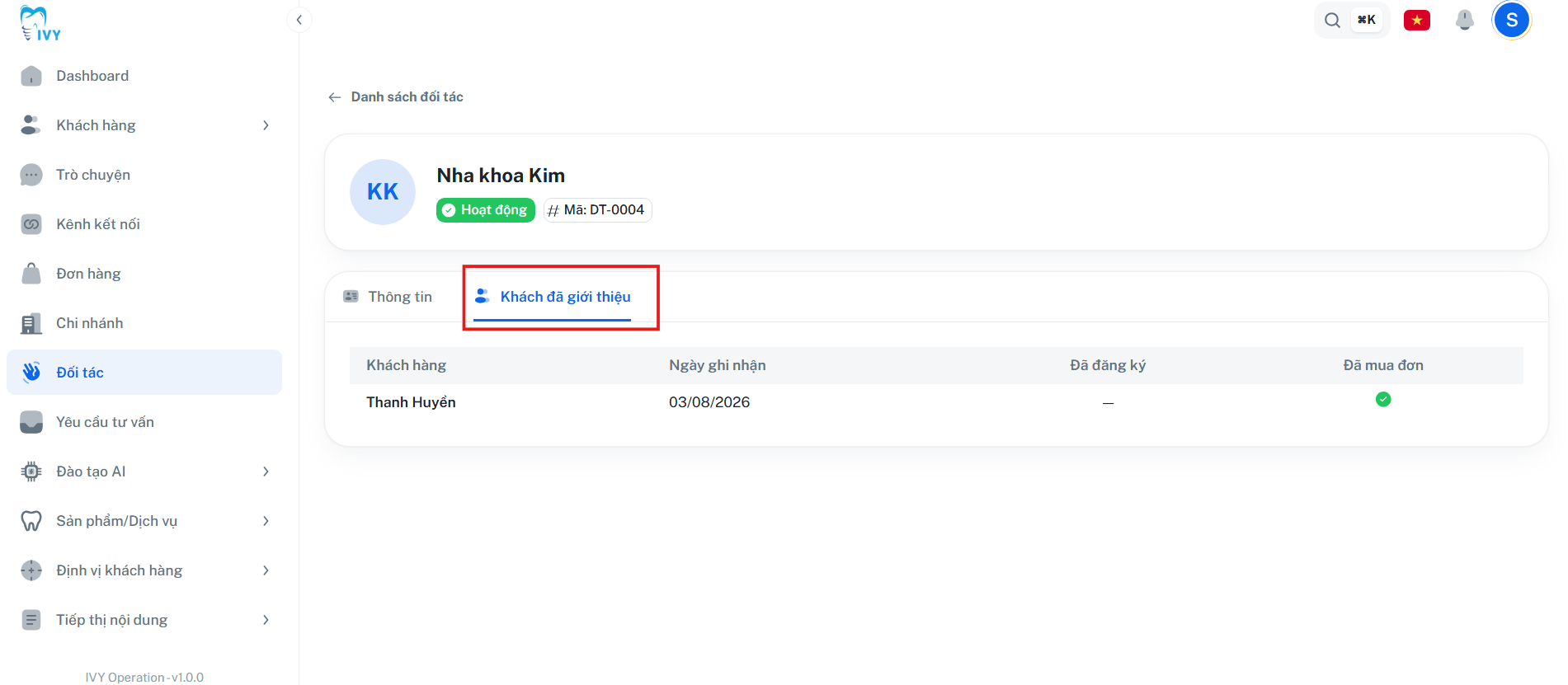
Task: Go back to Danh sách đối tác
Action: tap(396, 97)
